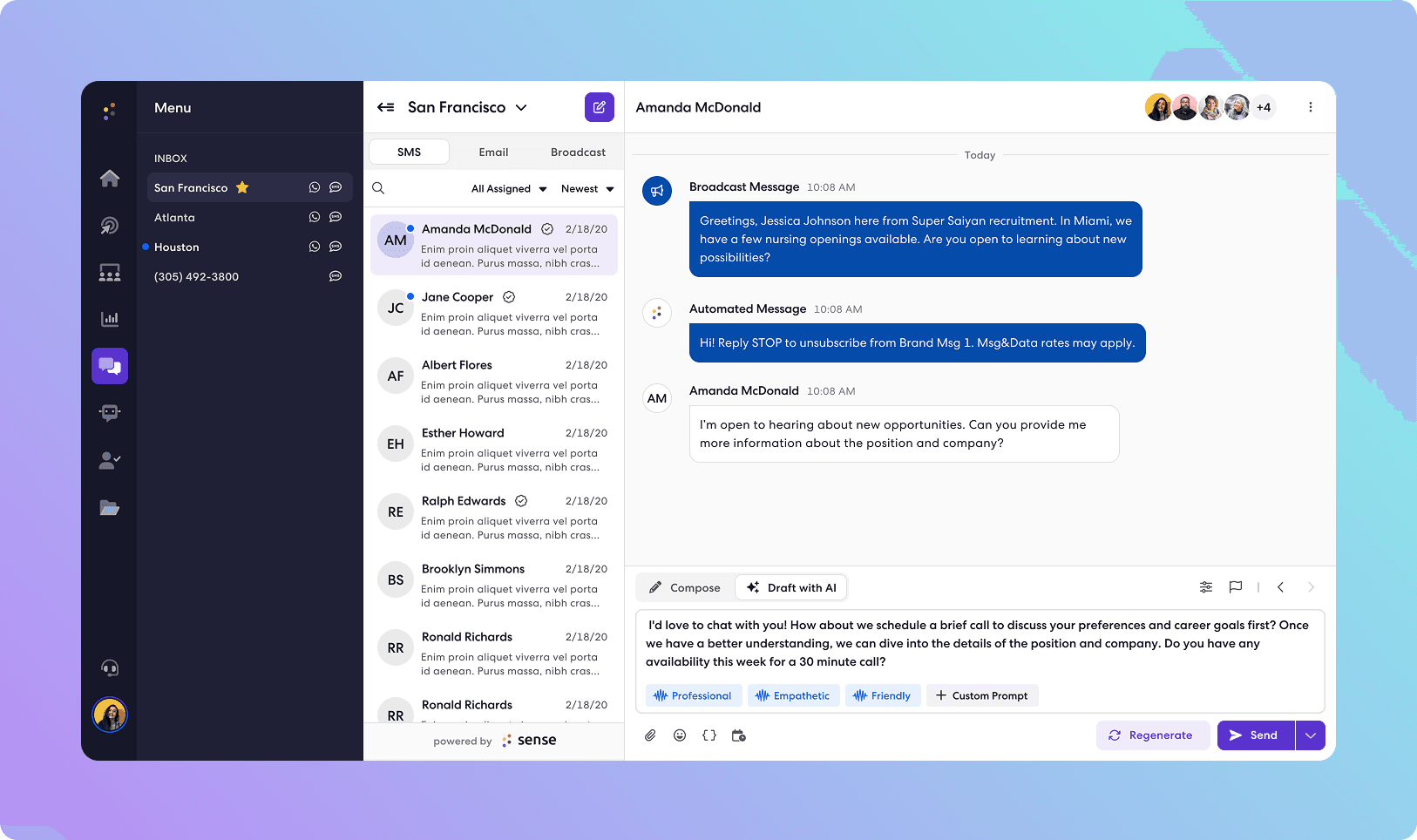Click the compose new message icon

[x=600, y=107]
